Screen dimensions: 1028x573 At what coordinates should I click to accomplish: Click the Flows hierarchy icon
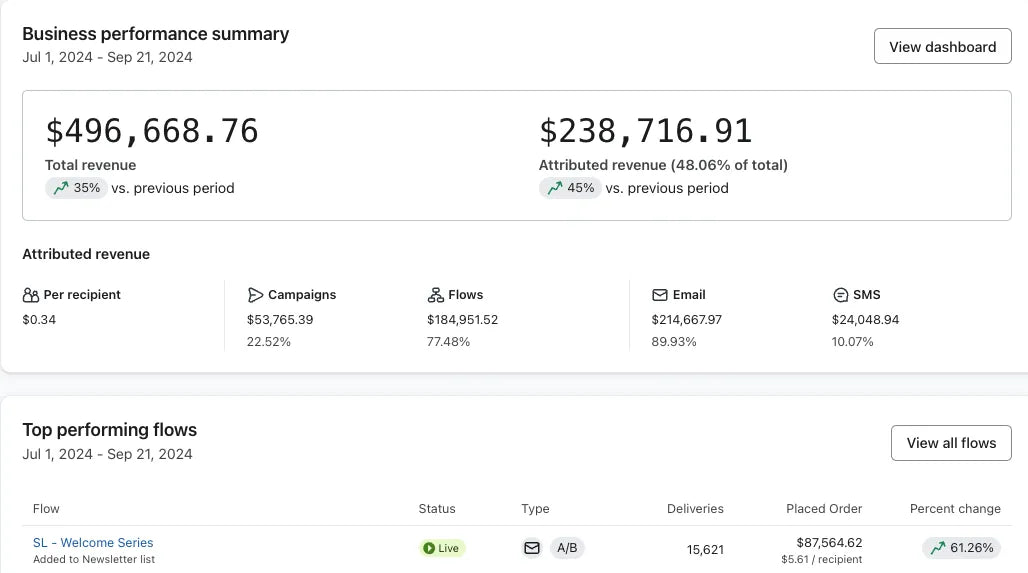coord(435,295)
